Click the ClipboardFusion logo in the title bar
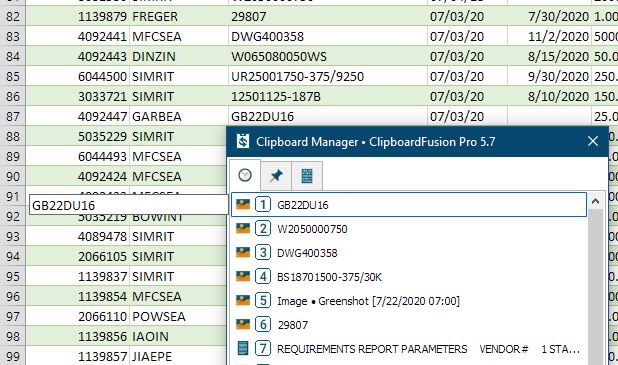This screenshot has width=618, height=365. 243,141
